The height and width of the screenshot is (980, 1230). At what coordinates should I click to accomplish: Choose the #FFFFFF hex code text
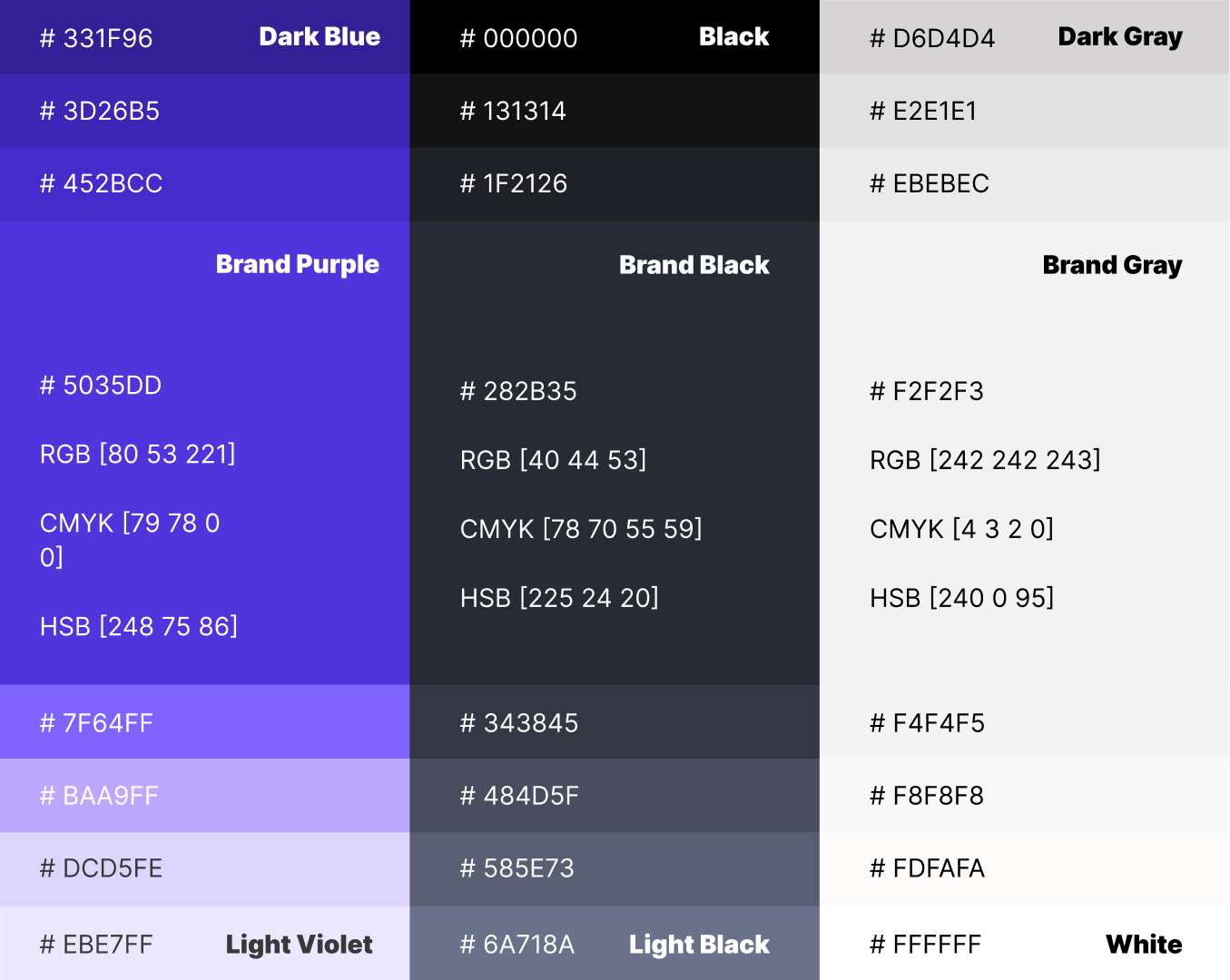pos(925,945)
